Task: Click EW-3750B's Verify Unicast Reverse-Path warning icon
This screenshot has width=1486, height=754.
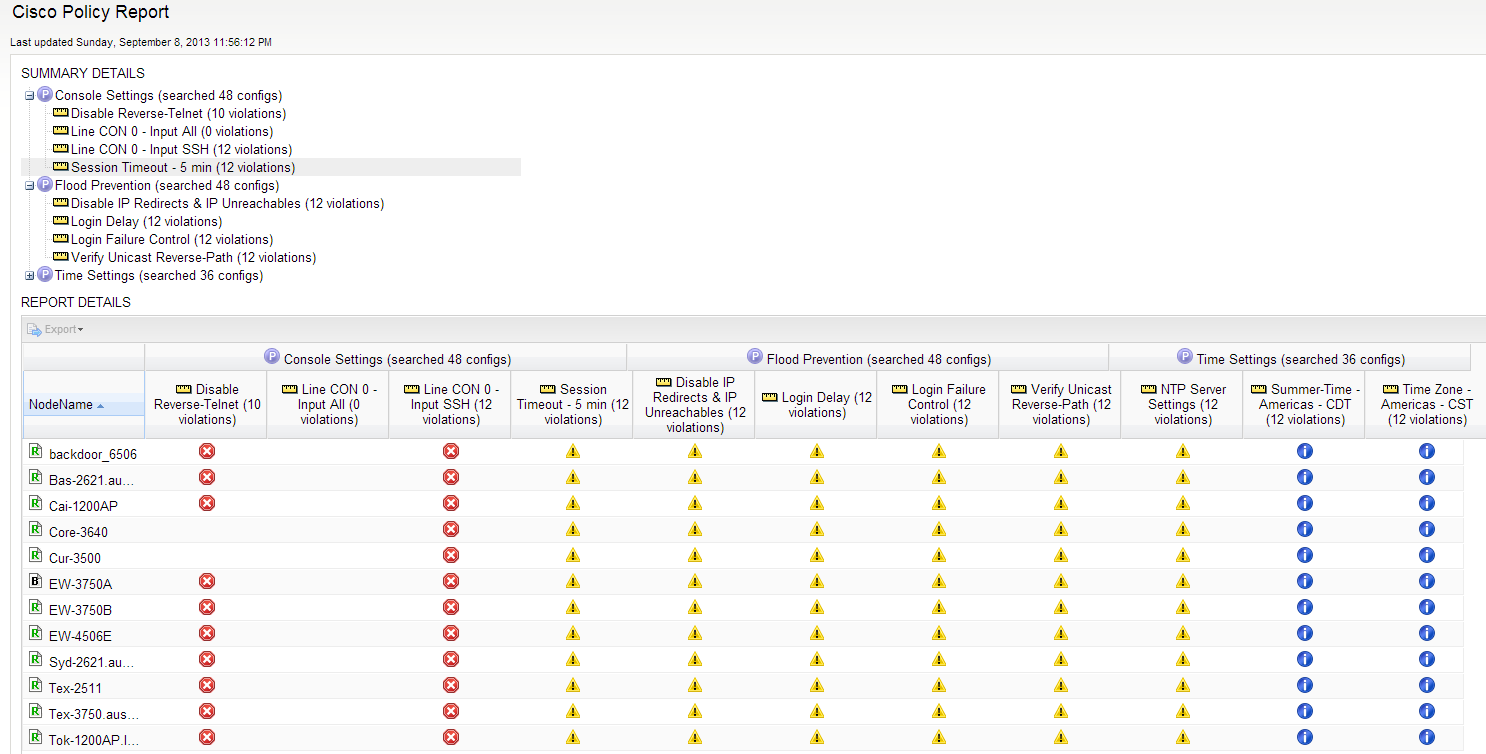Action: pyautogui.click(x=1061, y=607)
